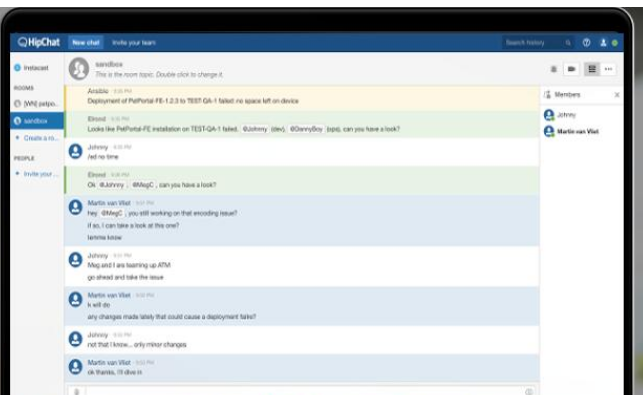Screen dimensions: 643x395
Task: Open the help question mark icon
Action: click(x=586, y=43)
